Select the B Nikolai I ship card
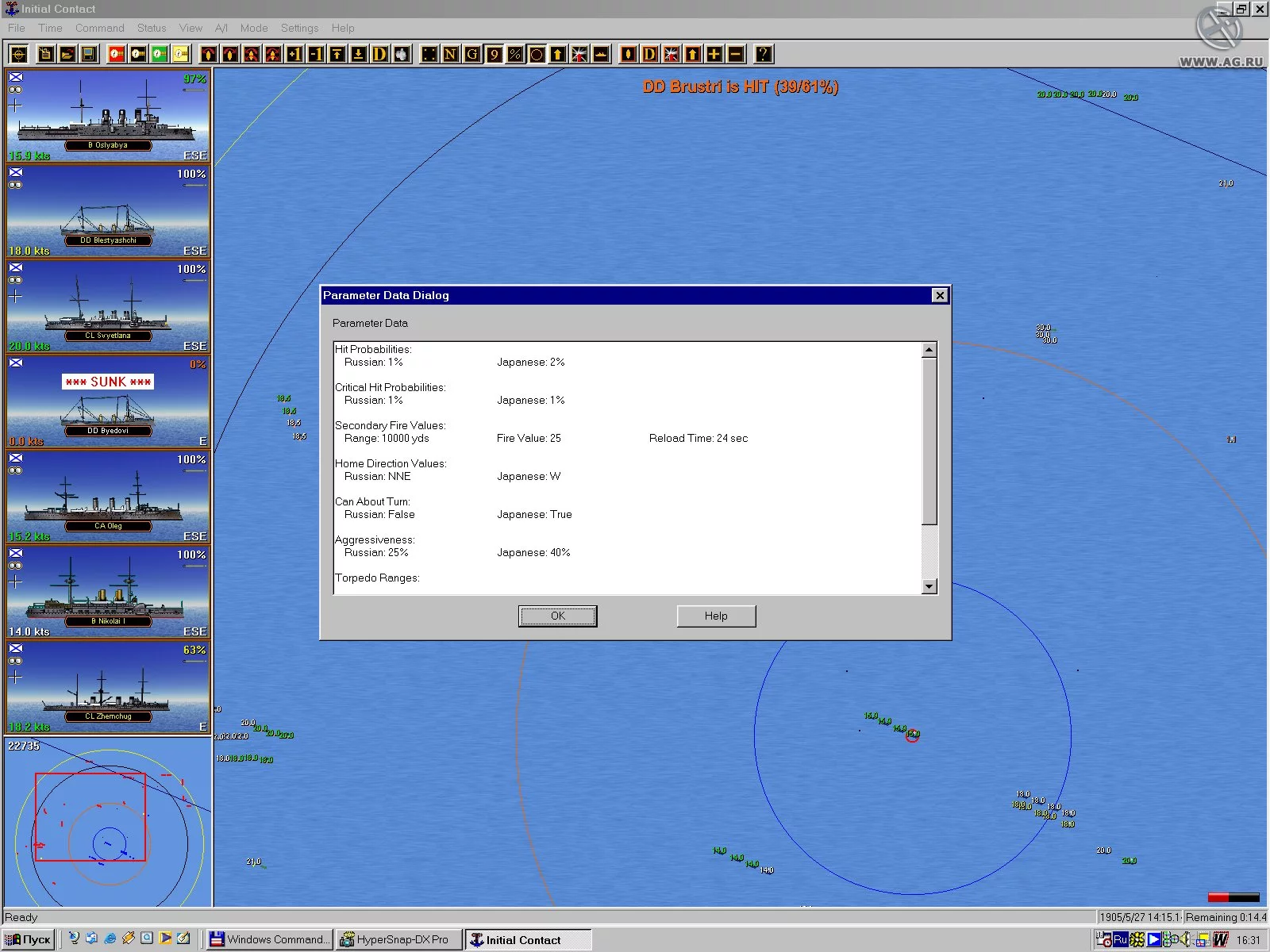 pyautogui.click(x=108, y=592)
